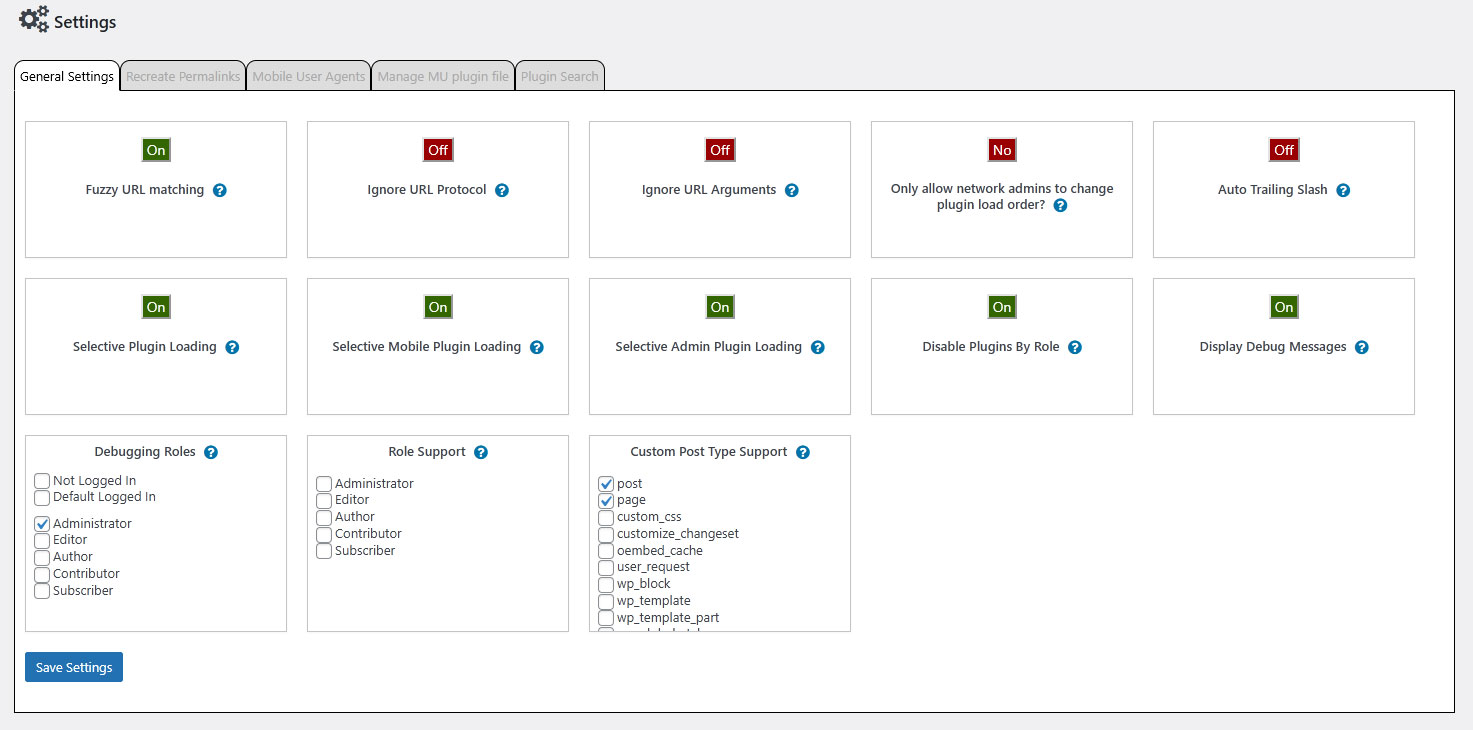The width and height of the screenshot is (1473, 730).
Task: Click the Auto Trailing Slash help icon
Action: [1343, 189]
